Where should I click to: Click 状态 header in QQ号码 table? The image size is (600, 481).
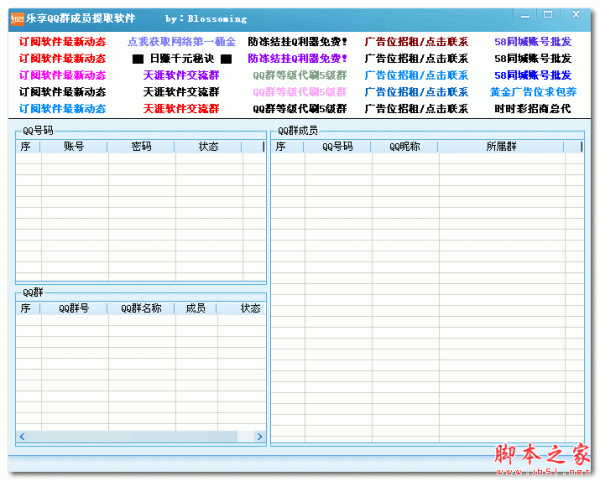point(208,147)
